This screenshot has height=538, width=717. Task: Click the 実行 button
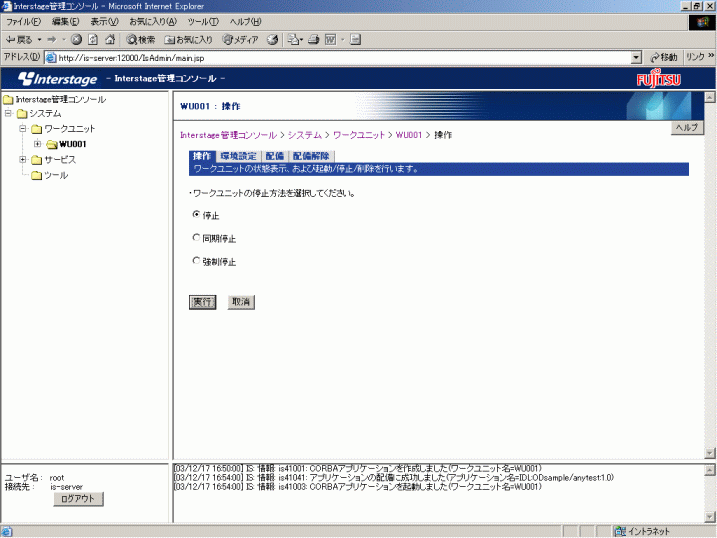point(202,302)
